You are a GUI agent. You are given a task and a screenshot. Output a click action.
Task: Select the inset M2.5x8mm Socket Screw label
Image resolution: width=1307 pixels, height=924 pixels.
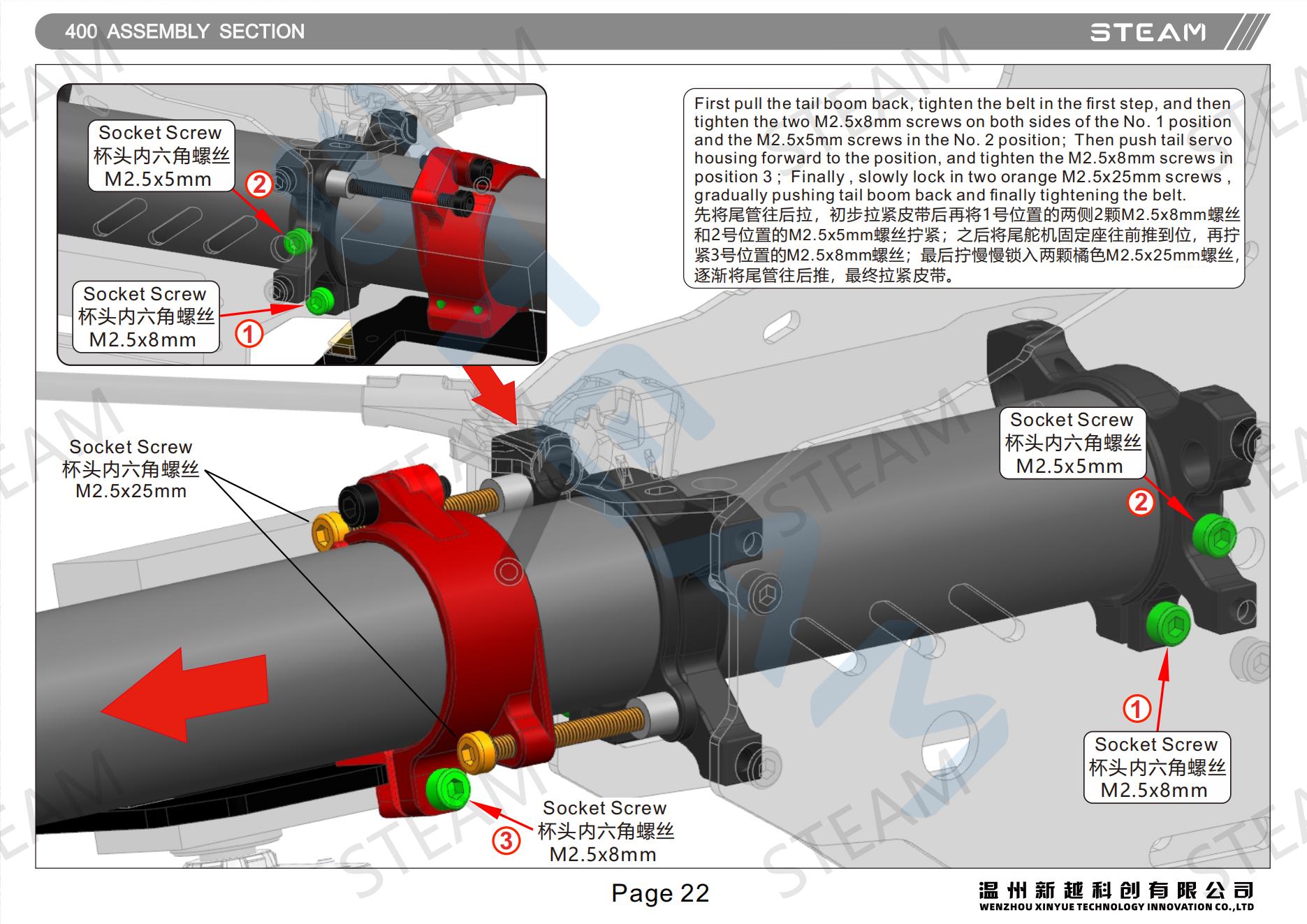pyautogui.click(x=145, y=317)
